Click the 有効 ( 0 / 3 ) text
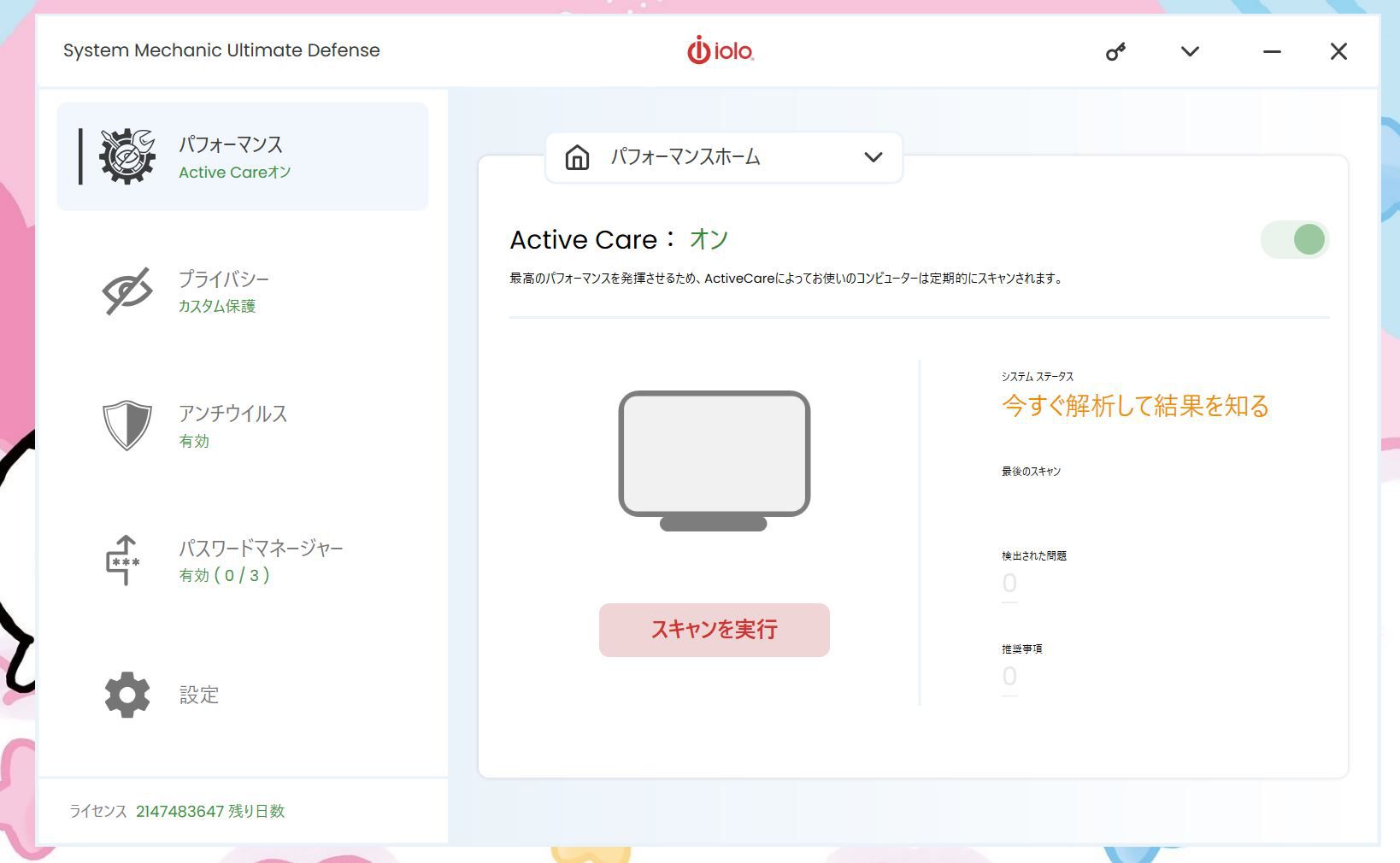Screen dimensions: 1400x863 (x=224, y=575)
